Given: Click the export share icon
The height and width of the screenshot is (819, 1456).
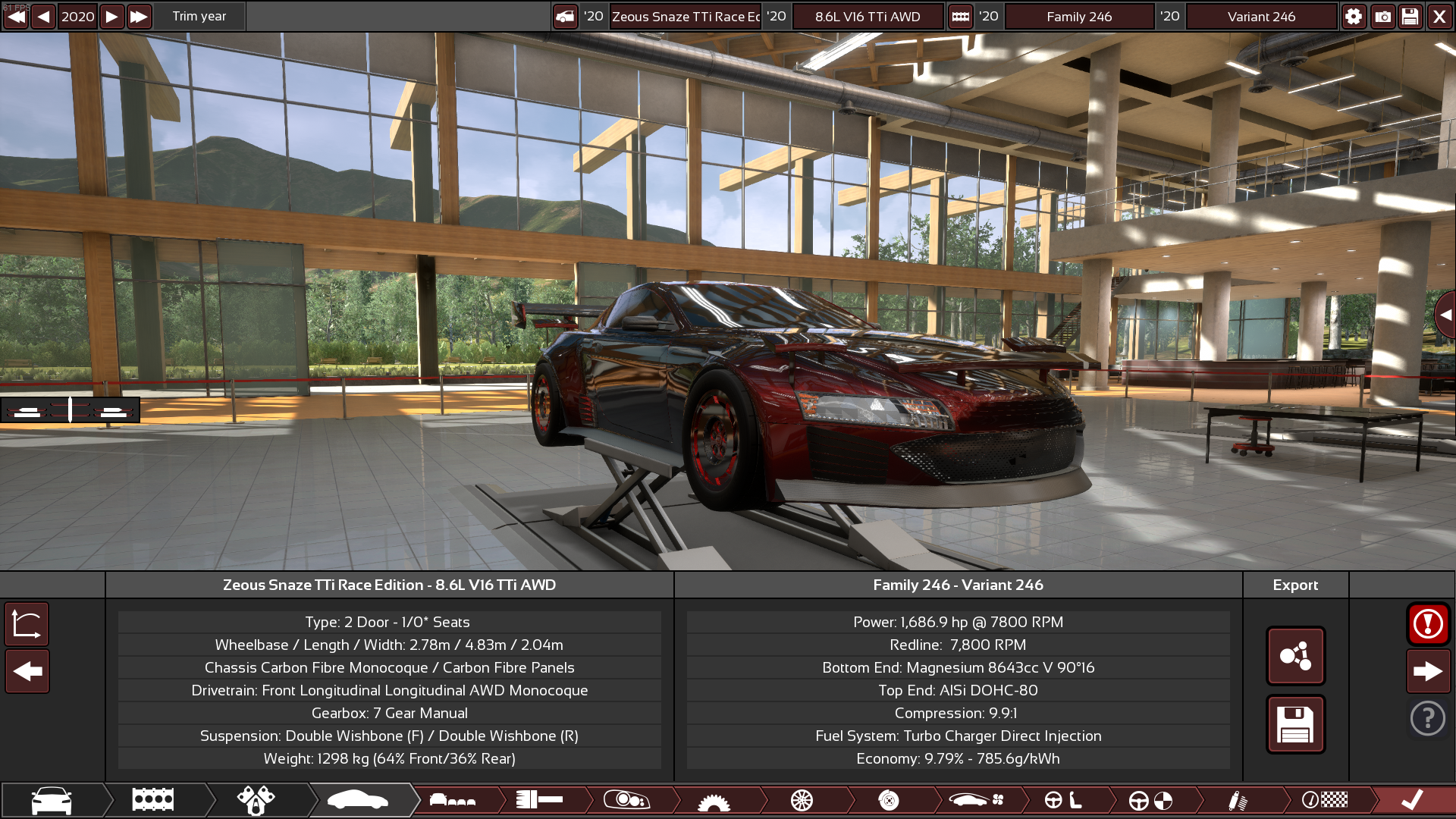Looking at the screenshot, I should tap(1295, 656).
